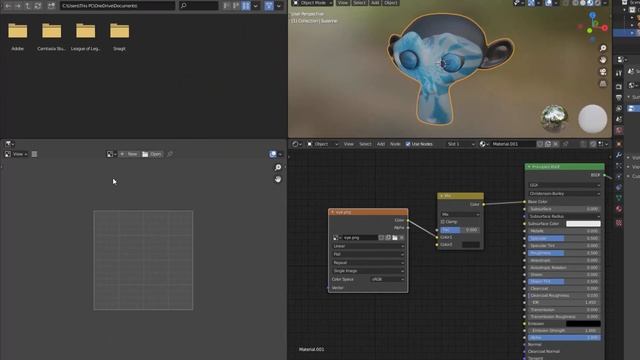Click New image button in image editor

[x=129, y=154]
